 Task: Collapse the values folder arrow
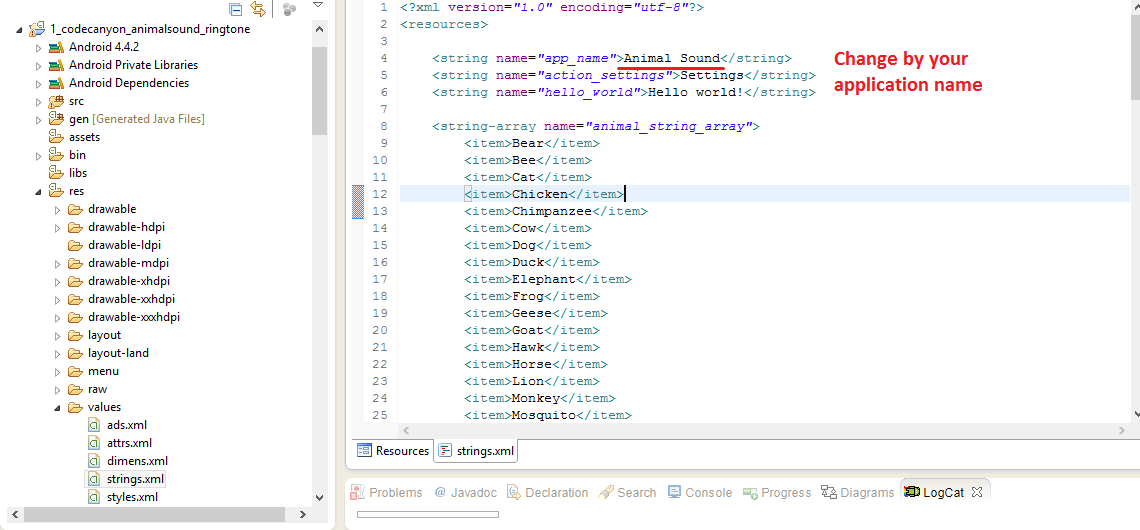point(57,408)
